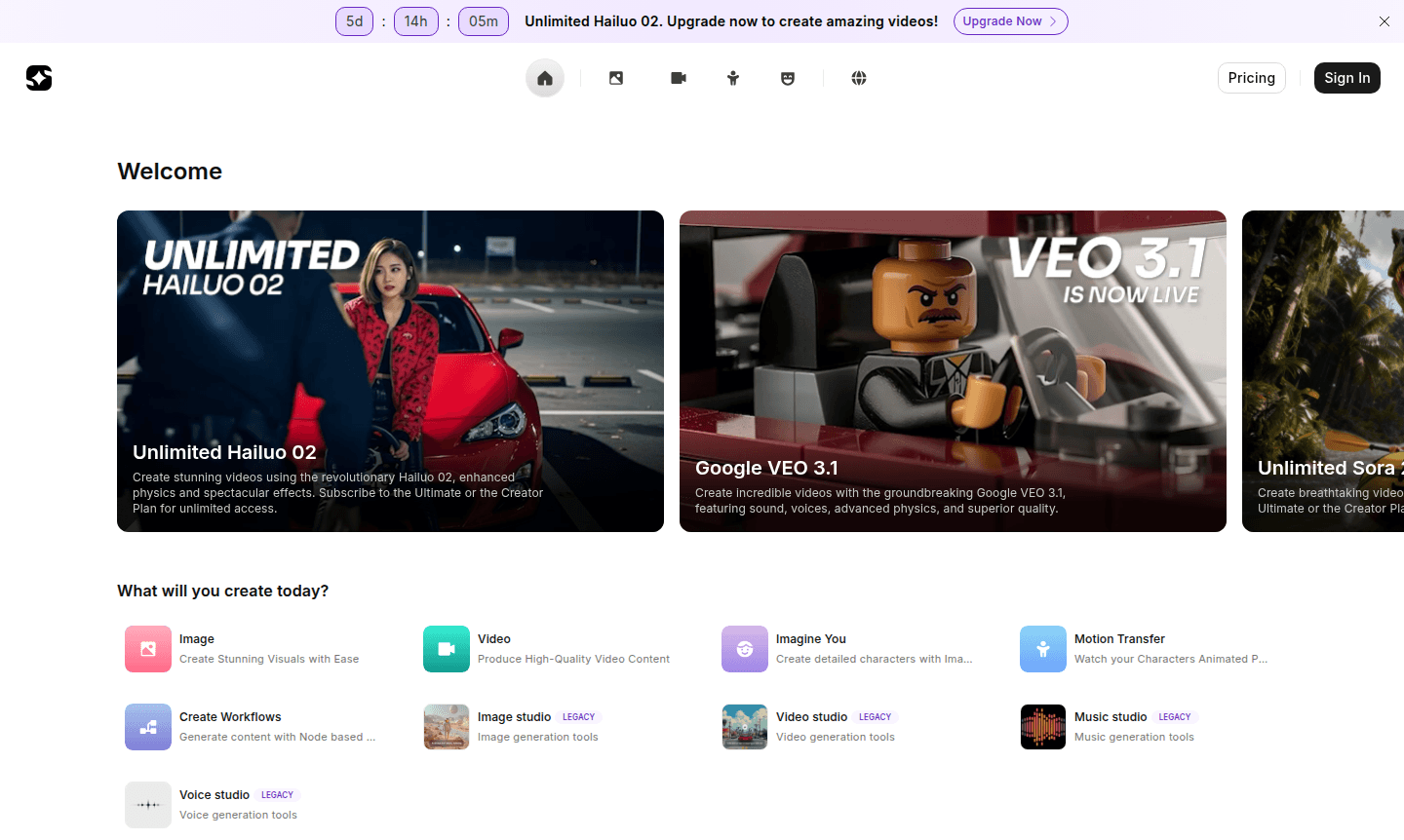Open Music studio legacy tool

click(1111, 726)
